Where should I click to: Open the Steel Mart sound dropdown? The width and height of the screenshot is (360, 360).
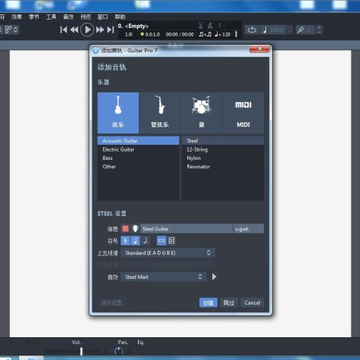coord(164,277)
